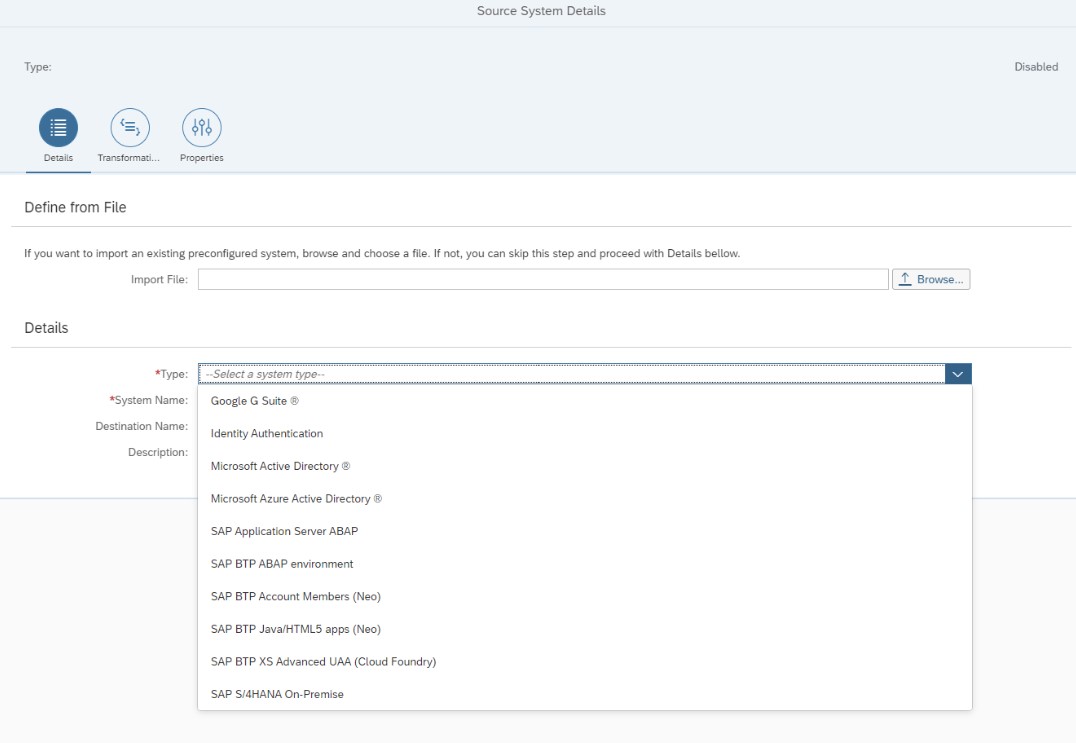Pick Microsoft Active Directory option
The image size is (1076, 743).
point(585,466)
